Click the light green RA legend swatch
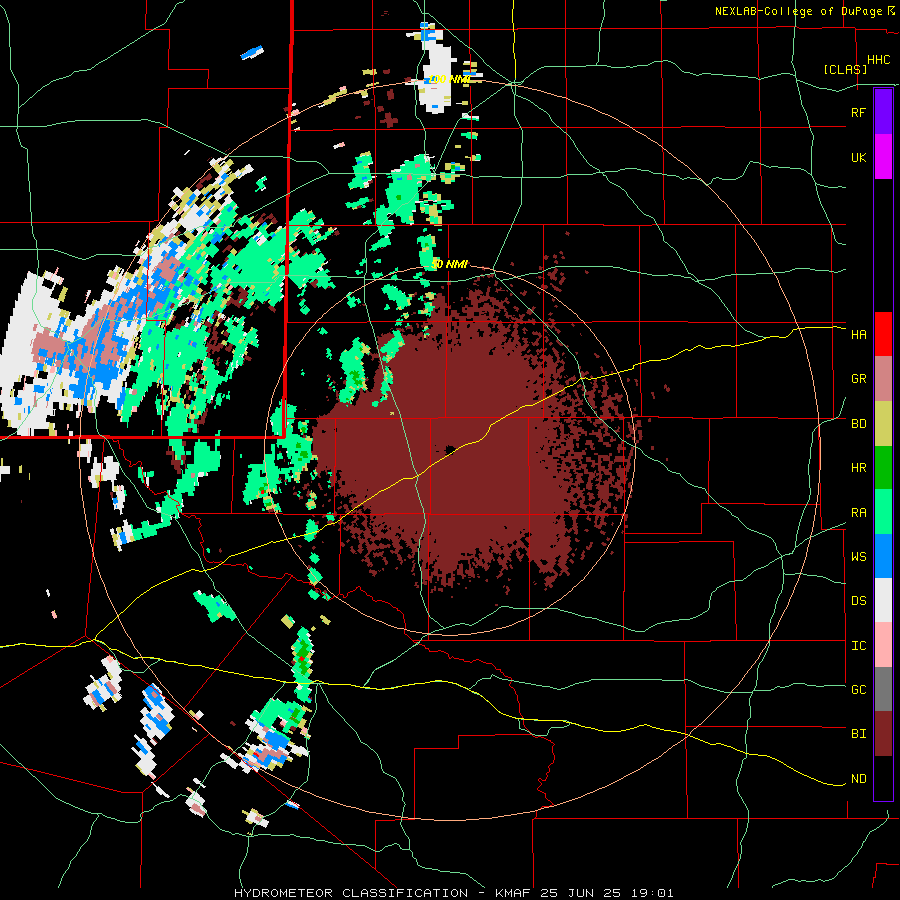Screen dimensions: 900x900 click(883, 512)
